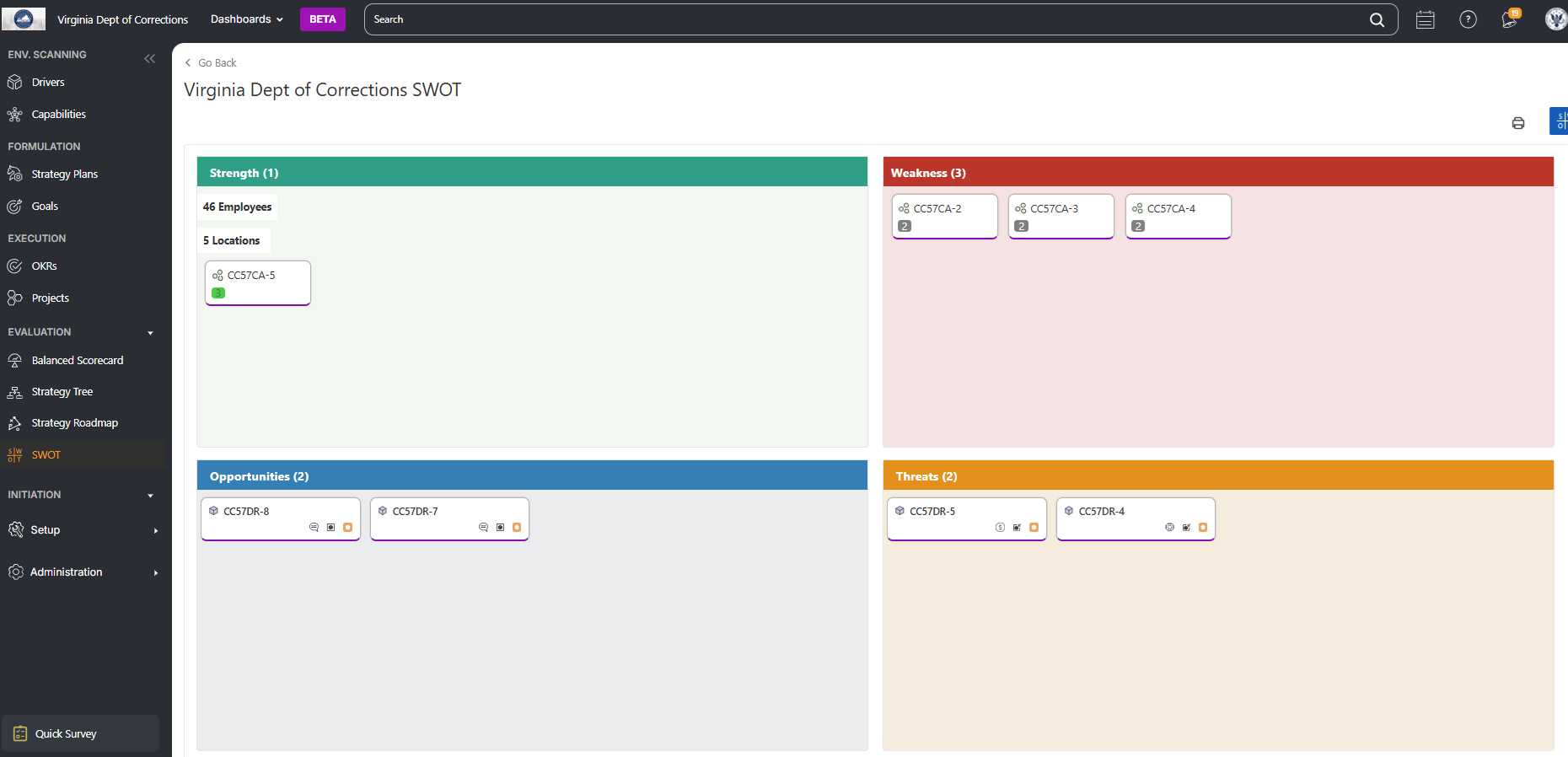Click the orange status icon on CC57DR-7

pos(517,527)
